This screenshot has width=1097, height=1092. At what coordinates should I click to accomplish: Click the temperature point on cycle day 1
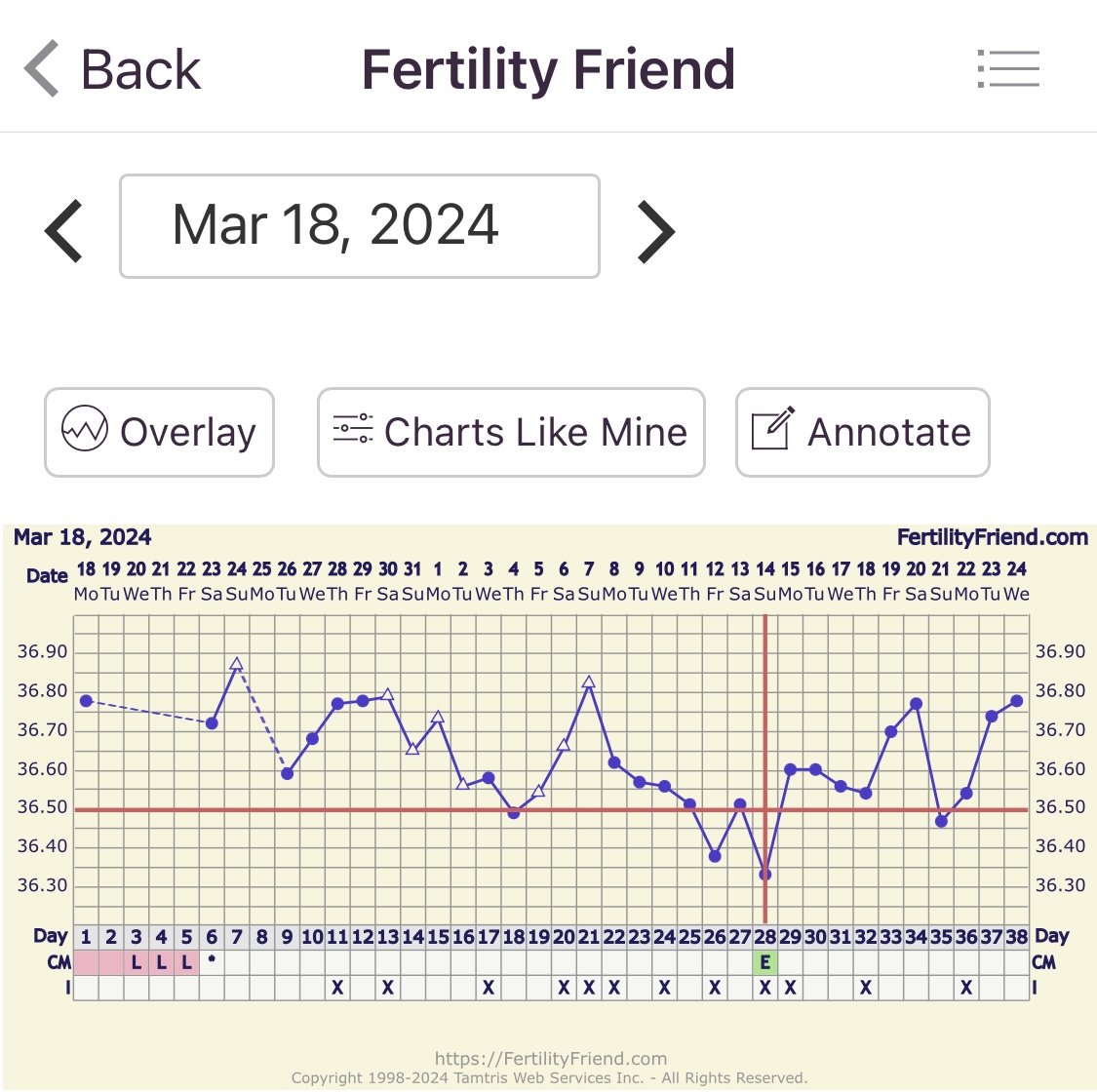[x=86, y=701]
